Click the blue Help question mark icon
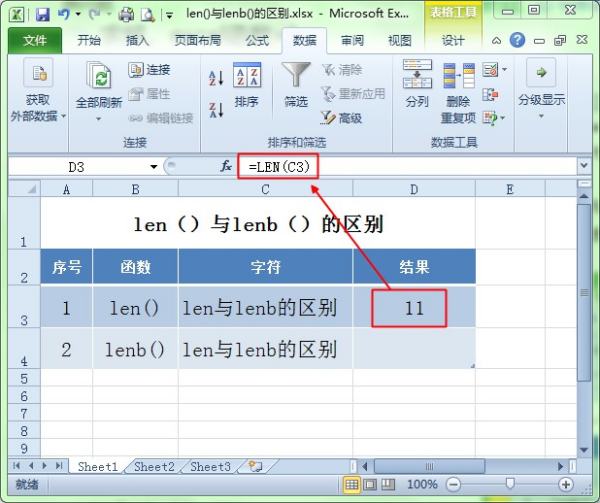Image resolution: width=600 pixels, height=503 pixels. coord(517,40)
